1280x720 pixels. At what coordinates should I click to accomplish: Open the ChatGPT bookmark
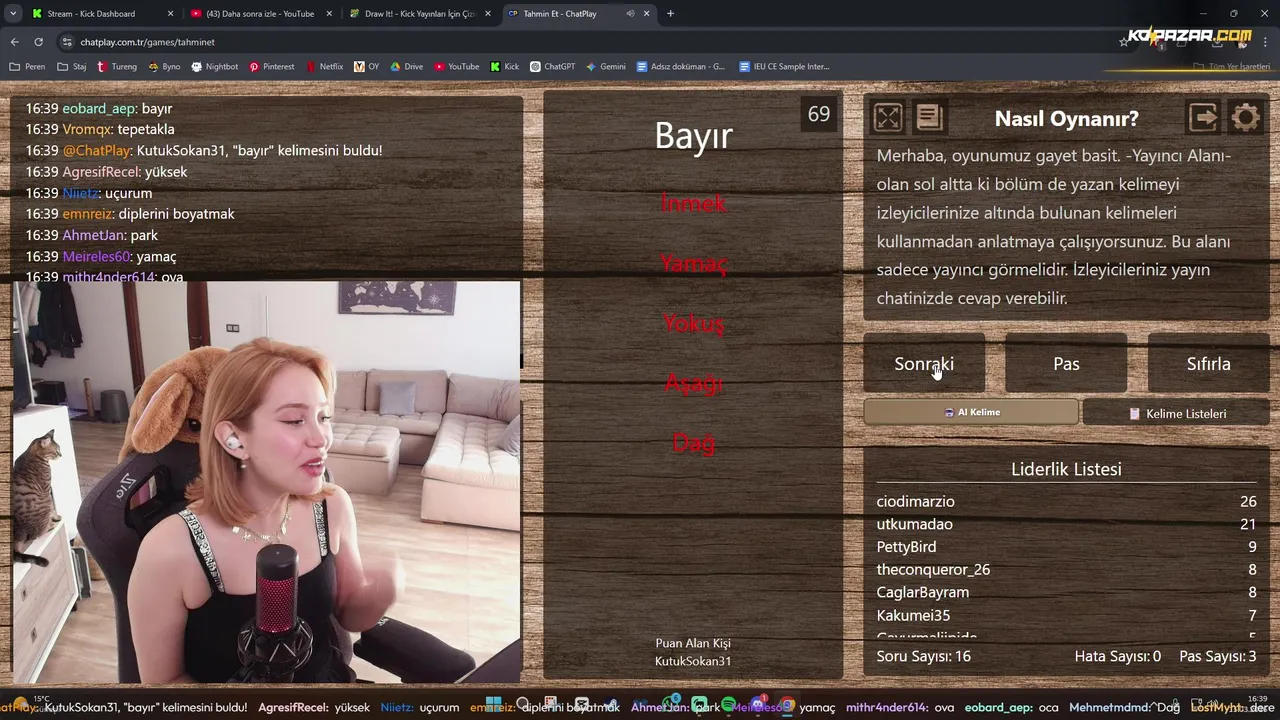553,67
